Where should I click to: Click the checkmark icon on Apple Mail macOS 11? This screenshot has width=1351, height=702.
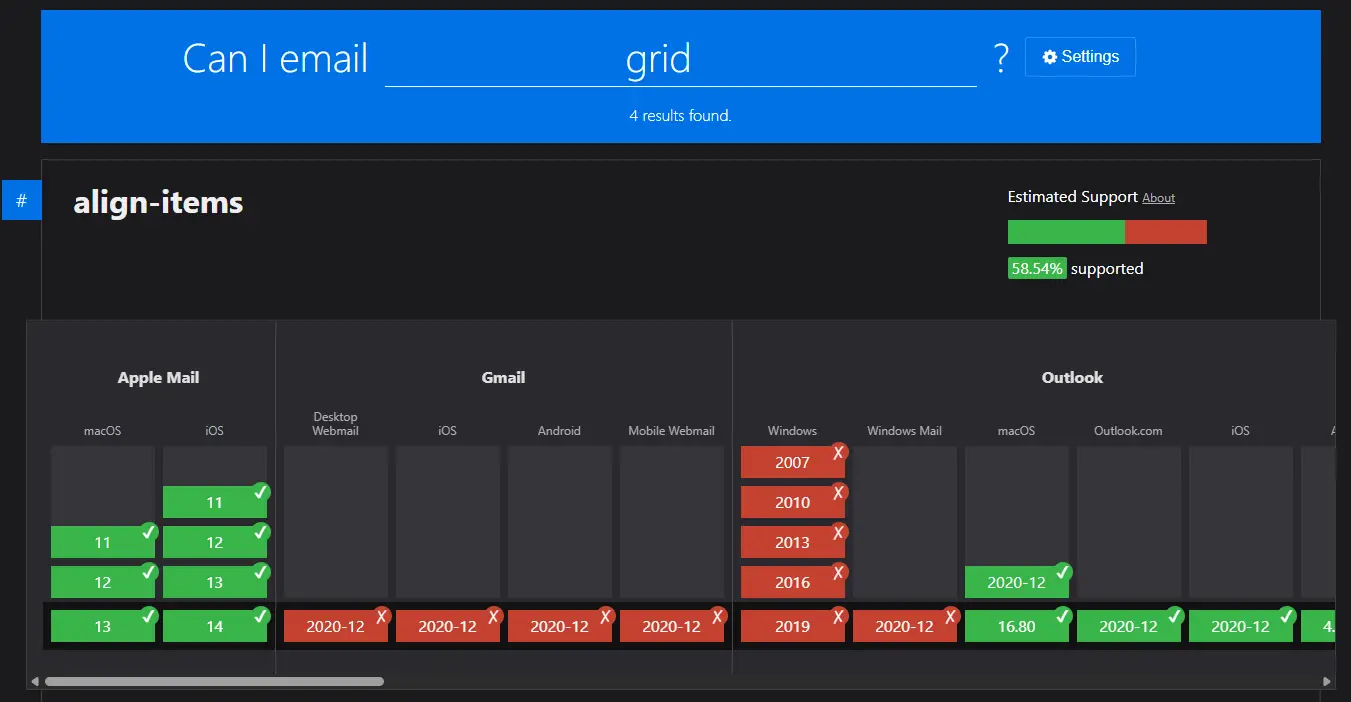pyautogui.click(x=149, y=532)
